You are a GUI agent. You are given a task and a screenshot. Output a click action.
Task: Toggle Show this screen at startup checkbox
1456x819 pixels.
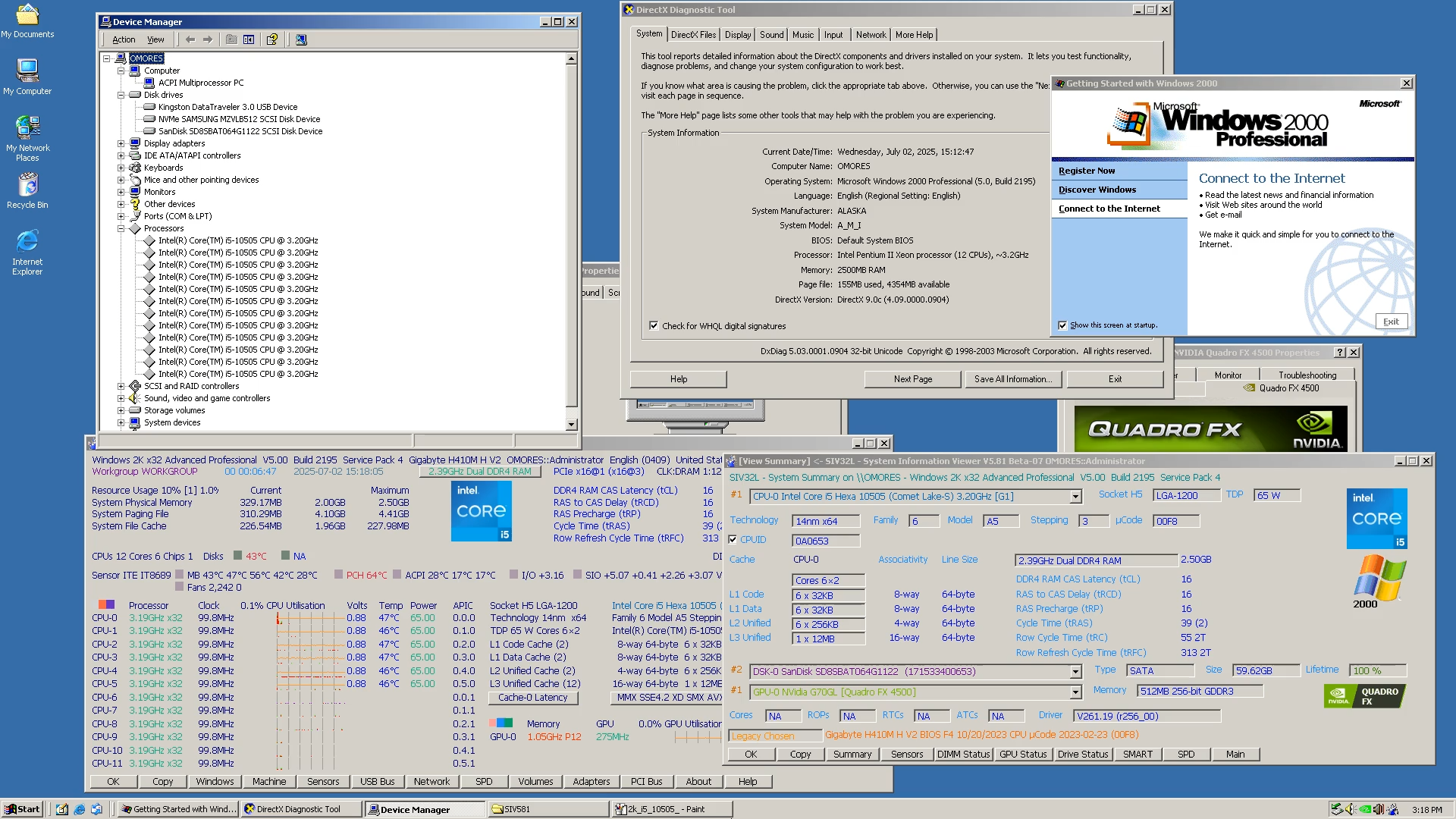tap(1062, 325)
